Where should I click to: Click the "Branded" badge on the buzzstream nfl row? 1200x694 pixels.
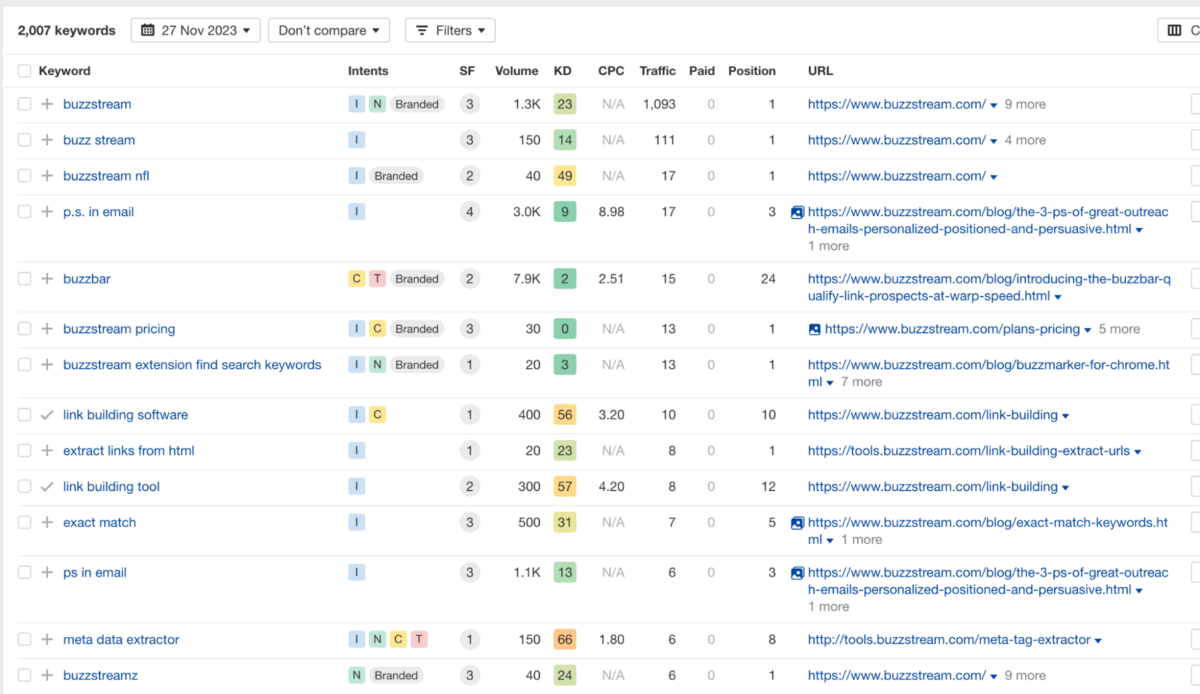point(396,175)
